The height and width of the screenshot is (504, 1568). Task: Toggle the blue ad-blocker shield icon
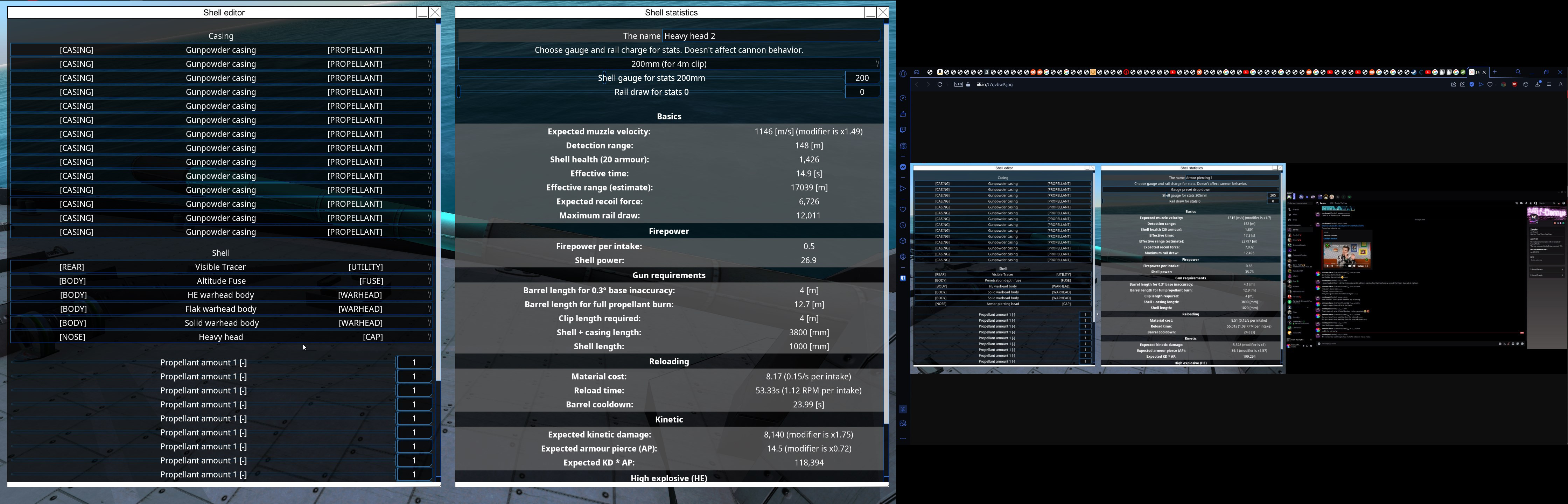1472,85
